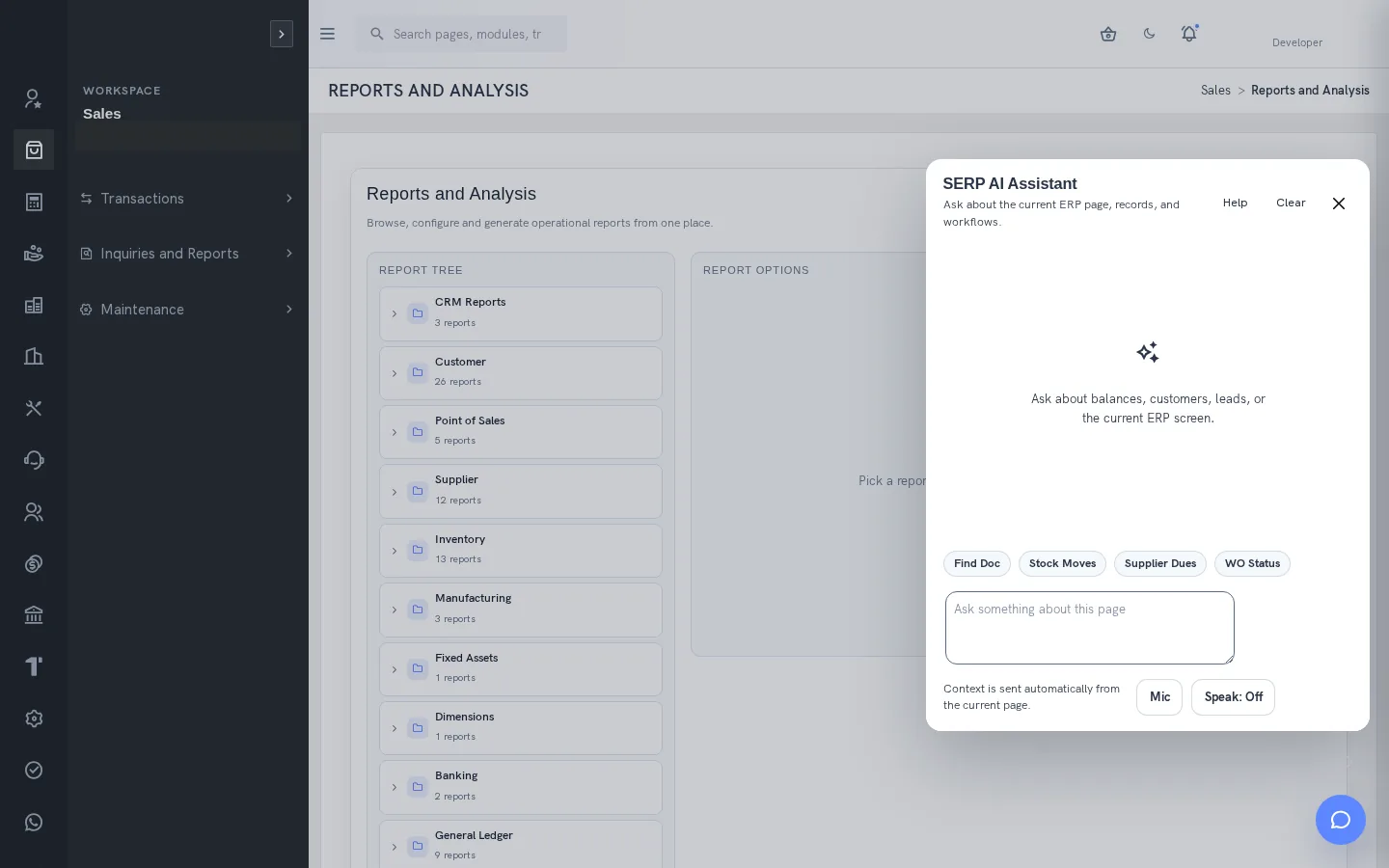
Task: Click the Sales breadcrumb link
Action: coord(1215,91)
